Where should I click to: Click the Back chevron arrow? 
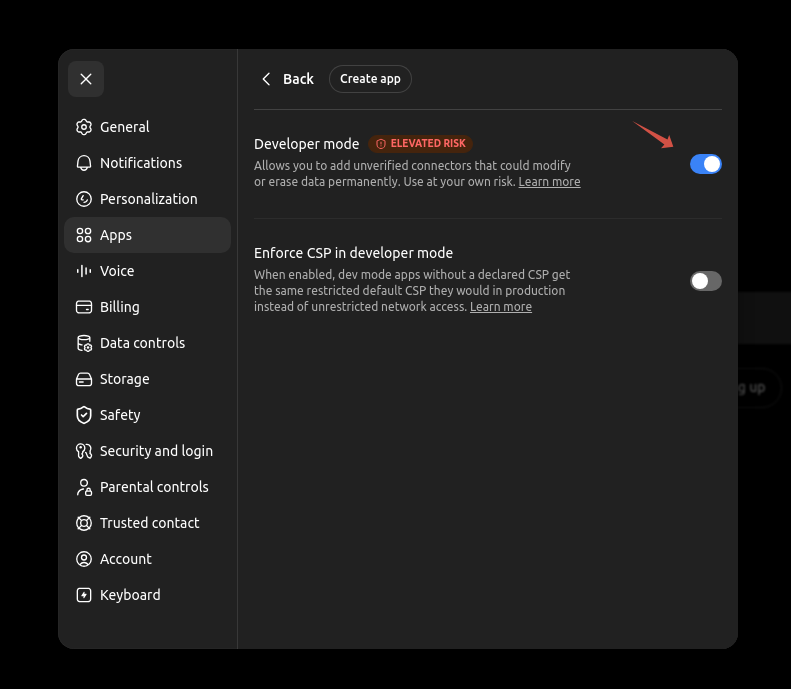coord(266,79)
